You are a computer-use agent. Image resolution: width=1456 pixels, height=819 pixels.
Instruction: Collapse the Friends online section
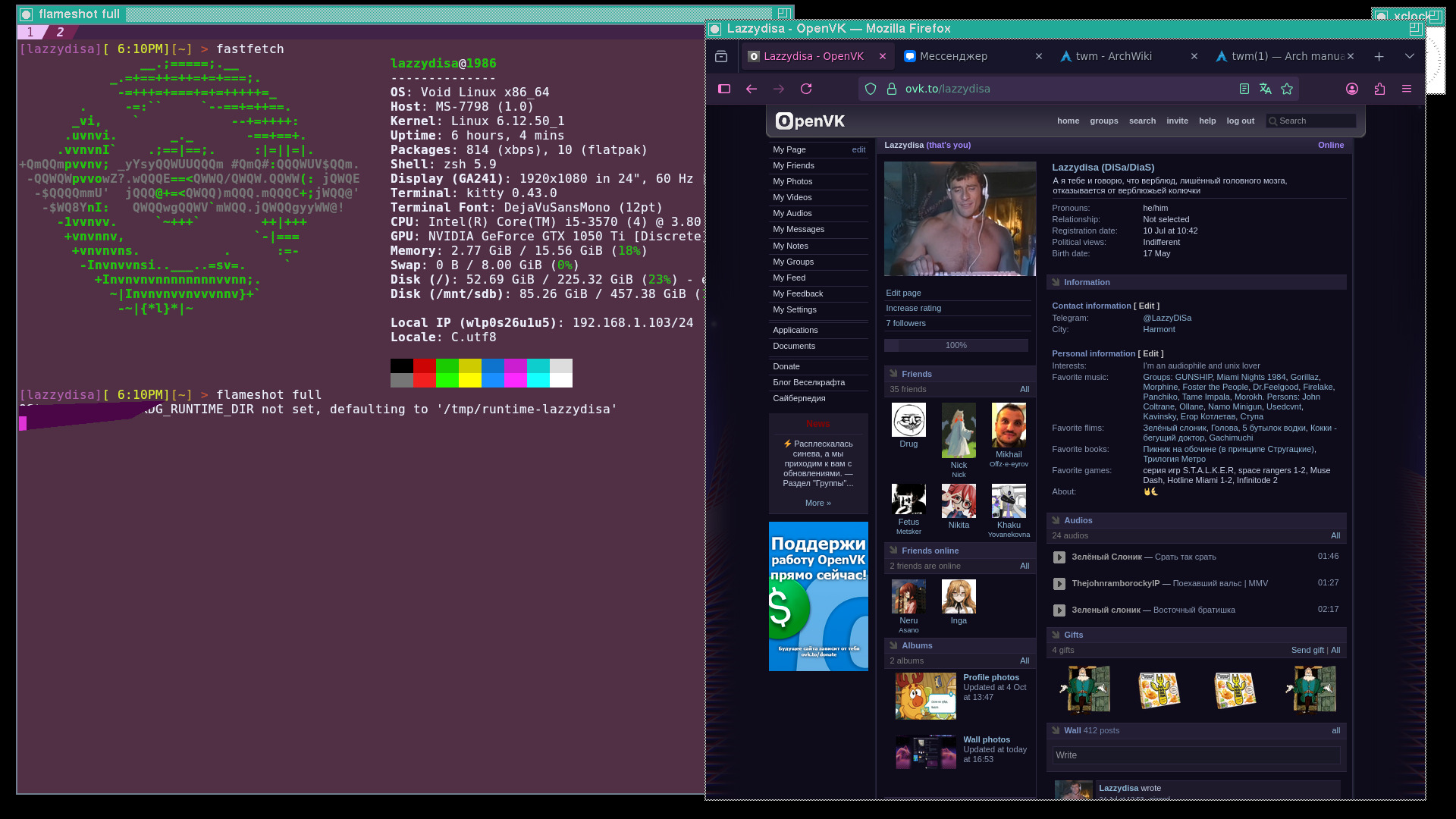click(x=893, y=551)
